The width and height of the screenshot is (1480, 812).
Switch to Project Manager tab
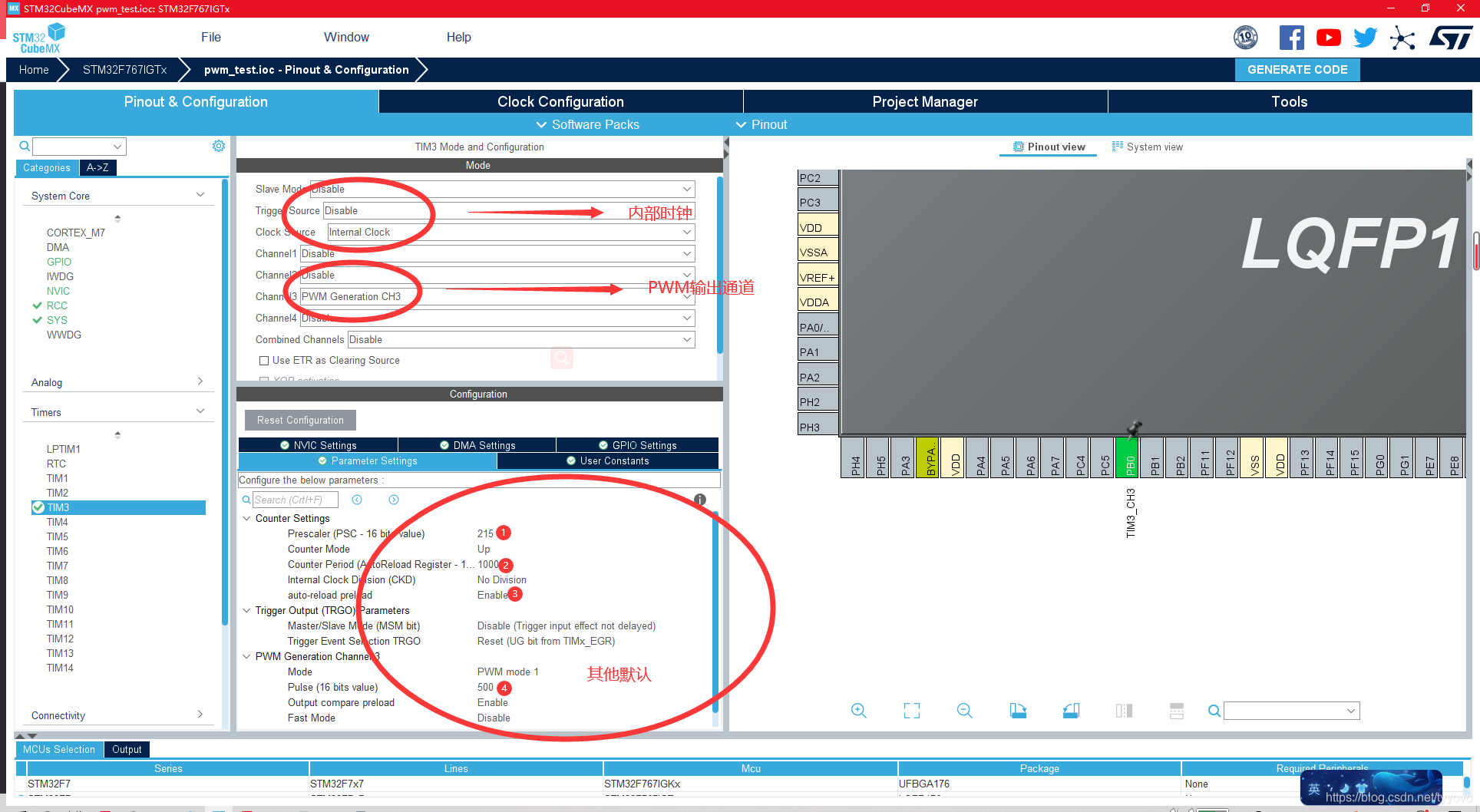tap(925, 101)
